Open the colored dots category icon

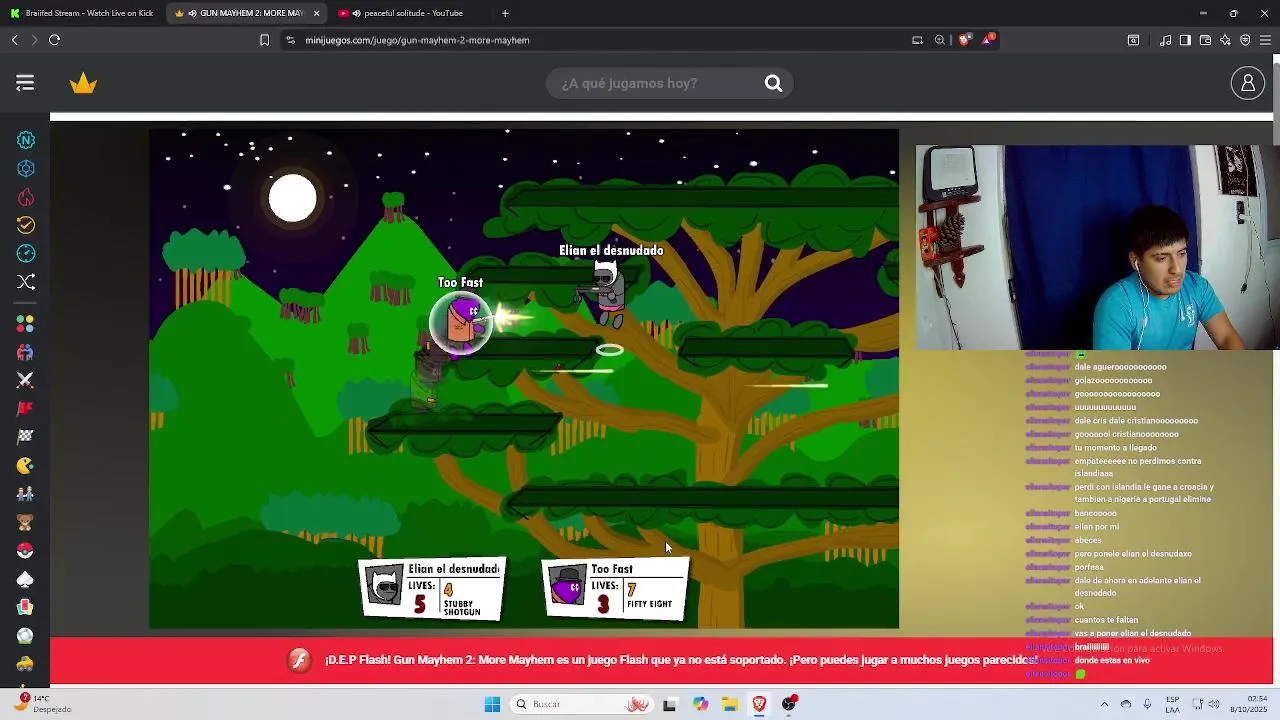pos(25,324)
